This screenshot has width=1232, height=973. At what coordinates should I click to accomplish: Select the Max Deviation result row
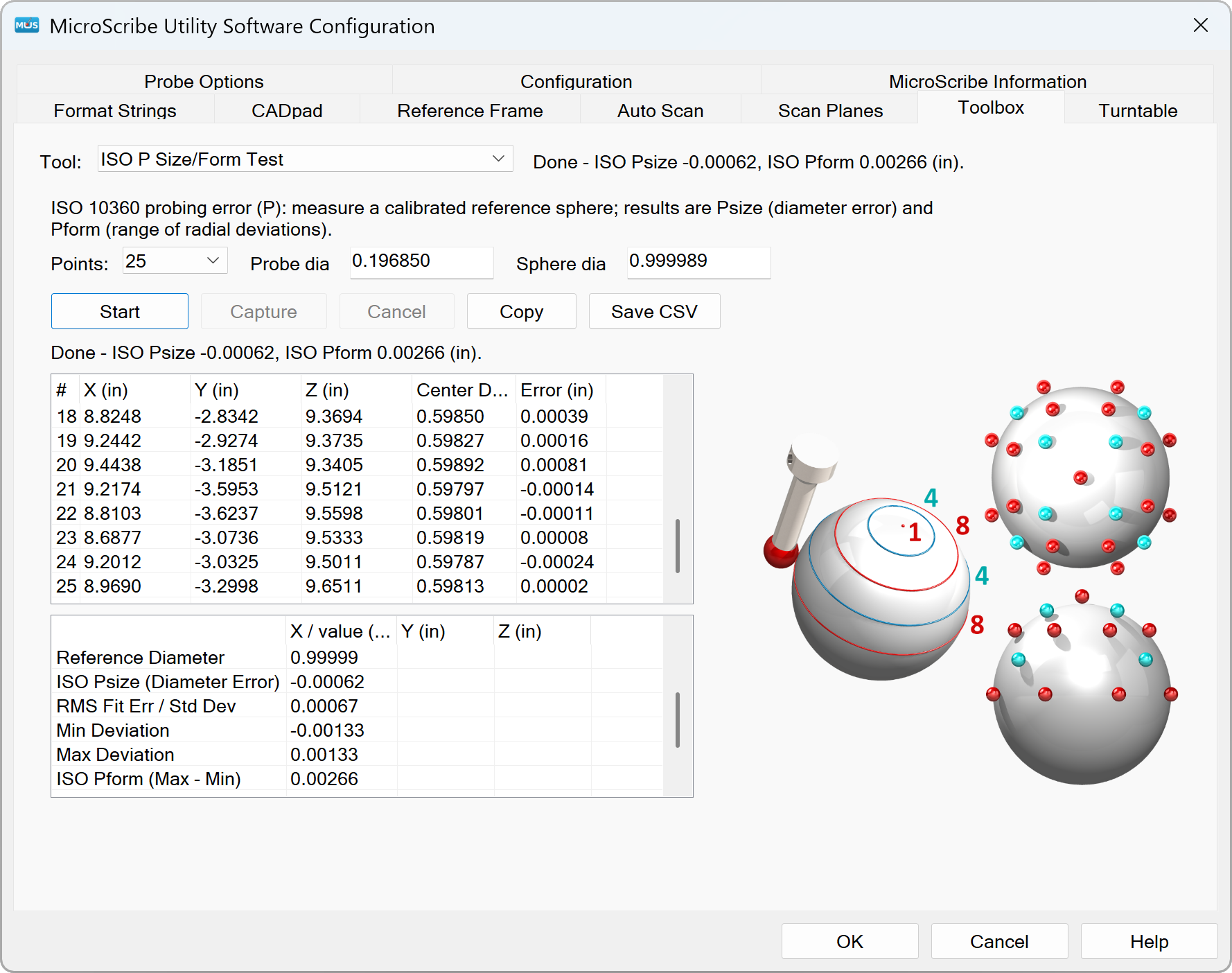coord(357,754)
